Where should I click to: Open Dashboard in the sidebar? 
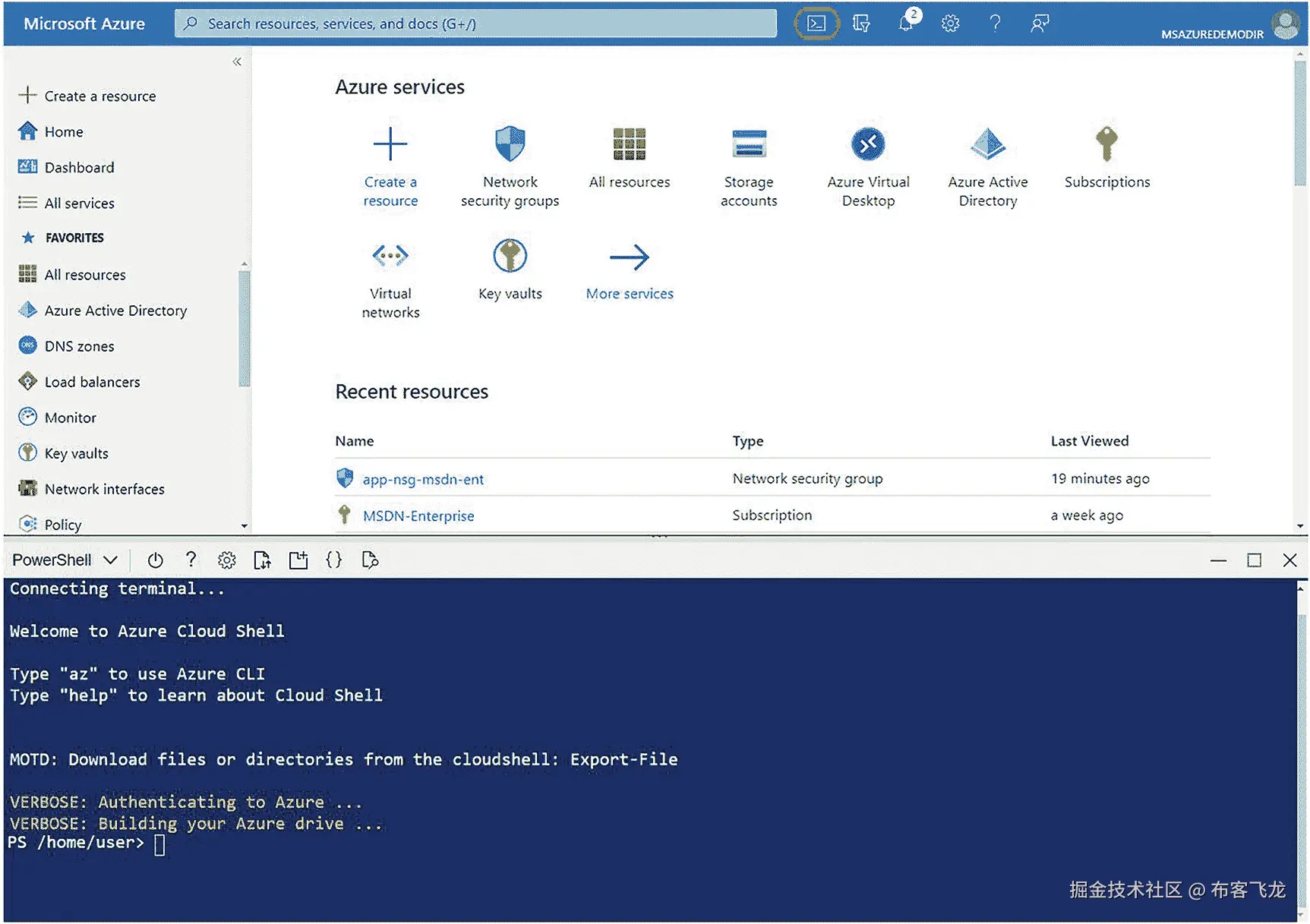[x=66, y=167]
